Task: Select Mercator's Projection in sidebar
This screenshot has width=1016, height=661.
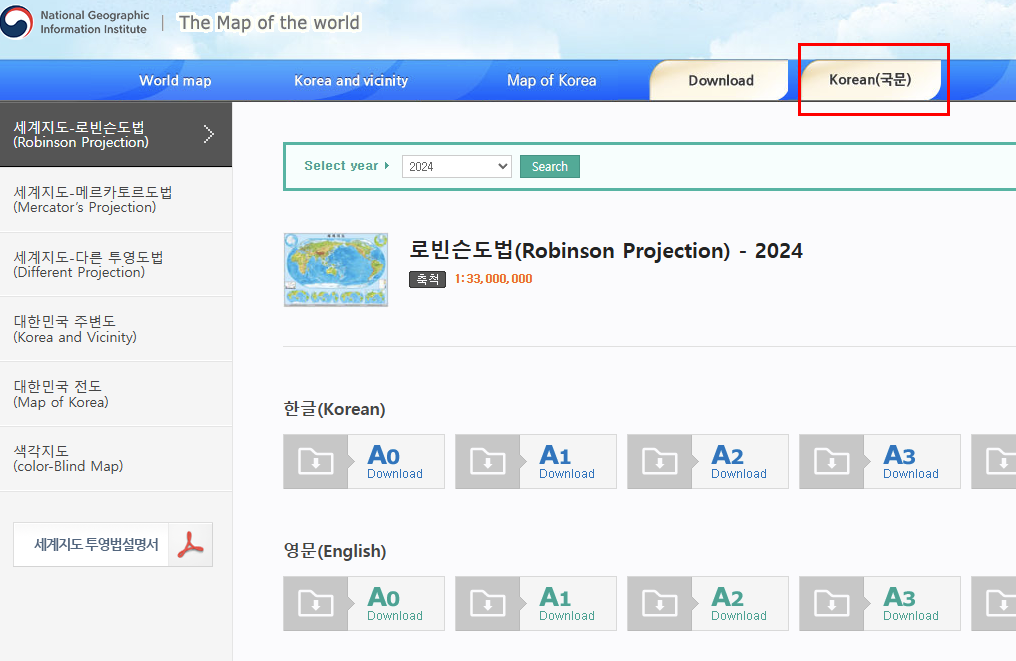Action: 116,200
